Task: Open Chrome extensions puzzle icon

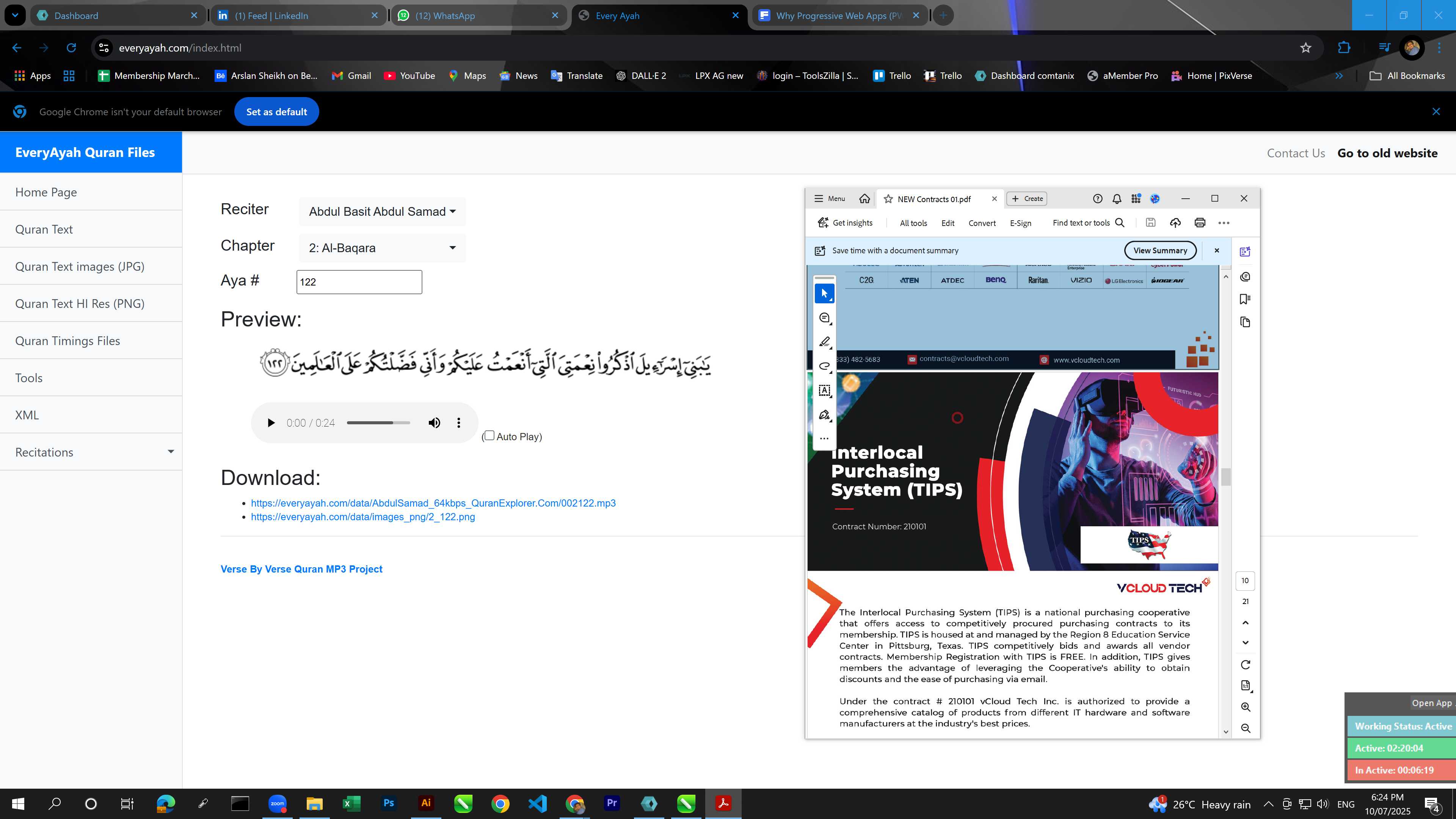Action: pos(1344,48)
